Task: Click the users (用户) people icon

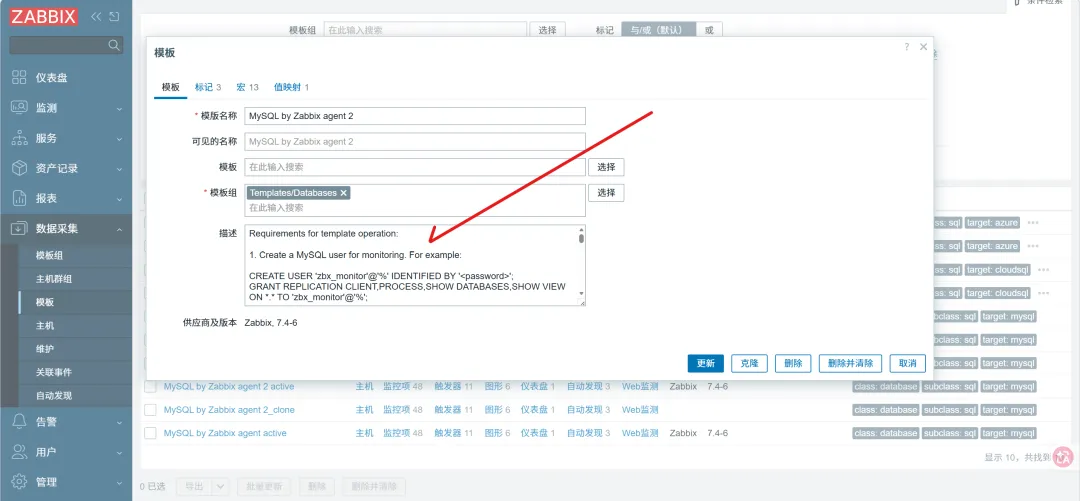Action: 19,451
